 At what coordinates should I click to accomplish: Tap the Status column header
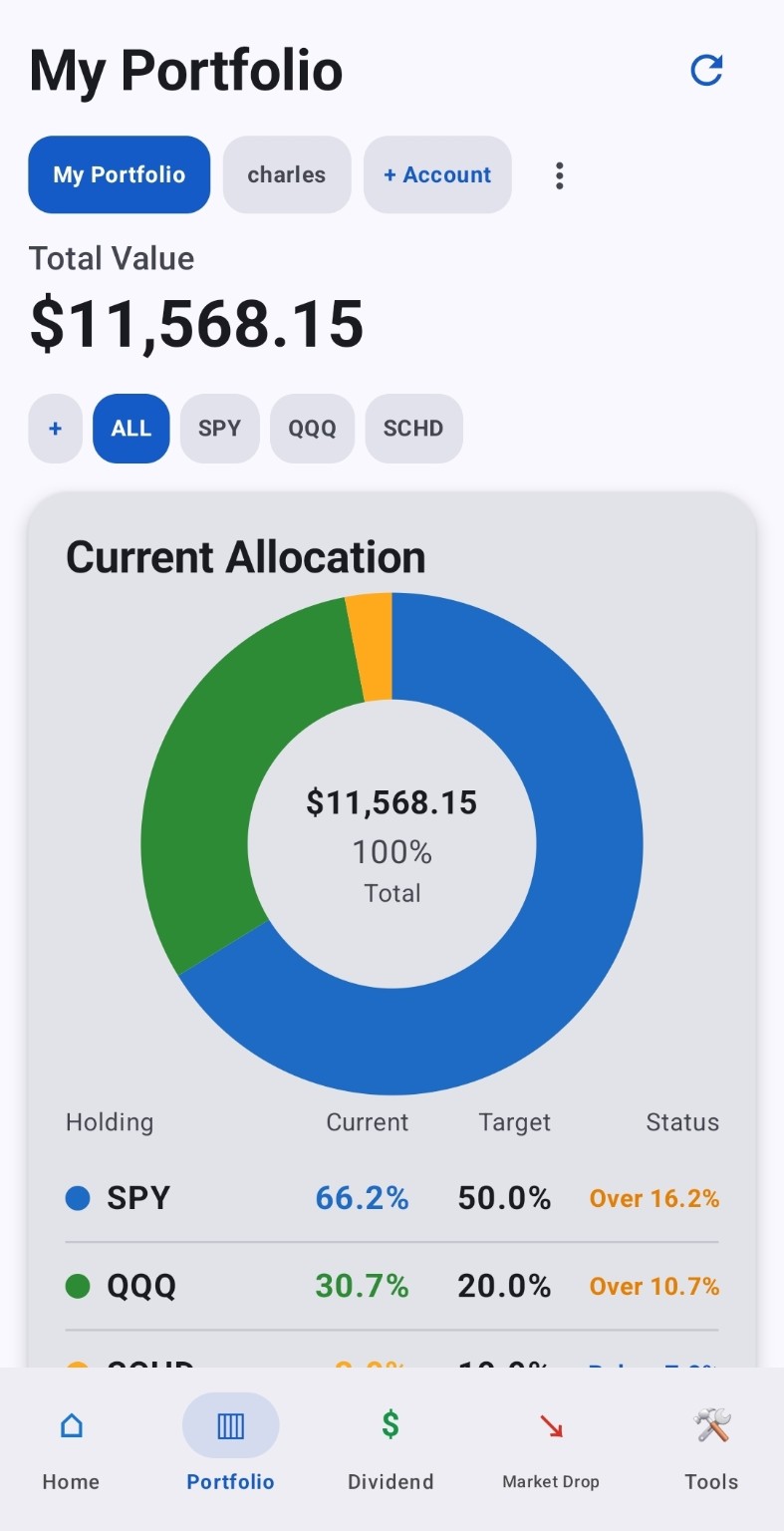coord(682,1122)
